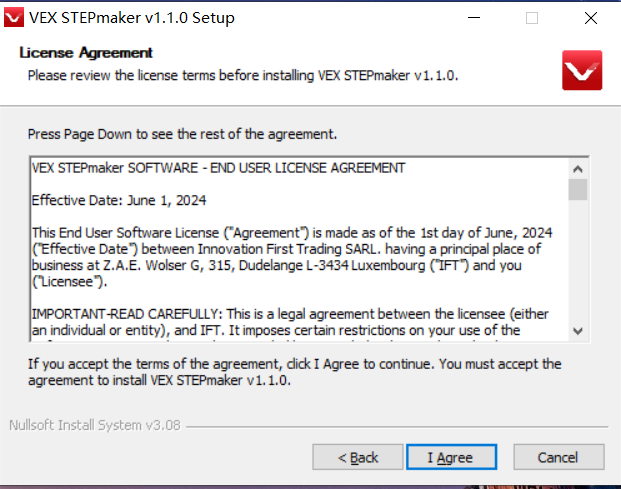This screenshot has height=489, width=621.
Task: Click the red VEX logo in the header
Action: pyautogui.click(x=581, y=70)
